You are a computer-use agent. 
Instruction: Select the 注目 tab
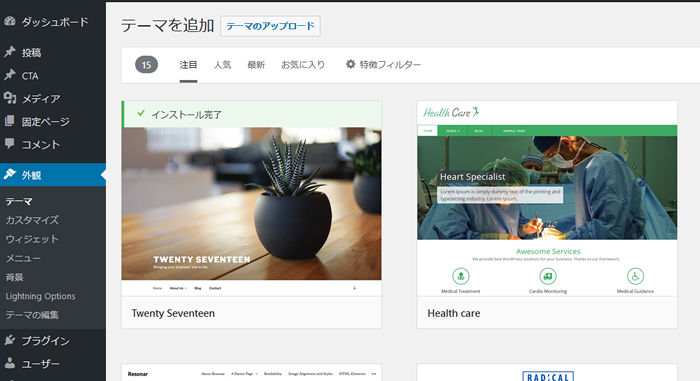point(188,65)
